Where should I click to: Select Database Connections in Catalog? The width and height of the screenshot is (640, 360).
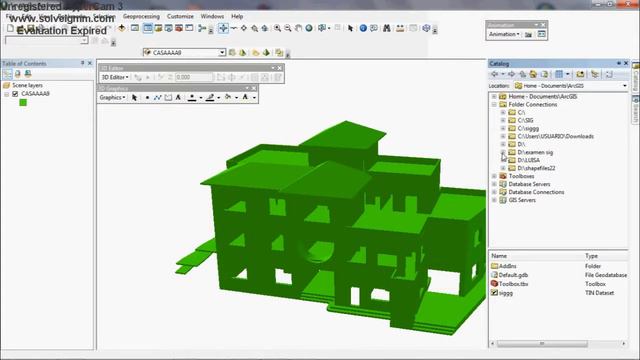[x=536, y=192]
